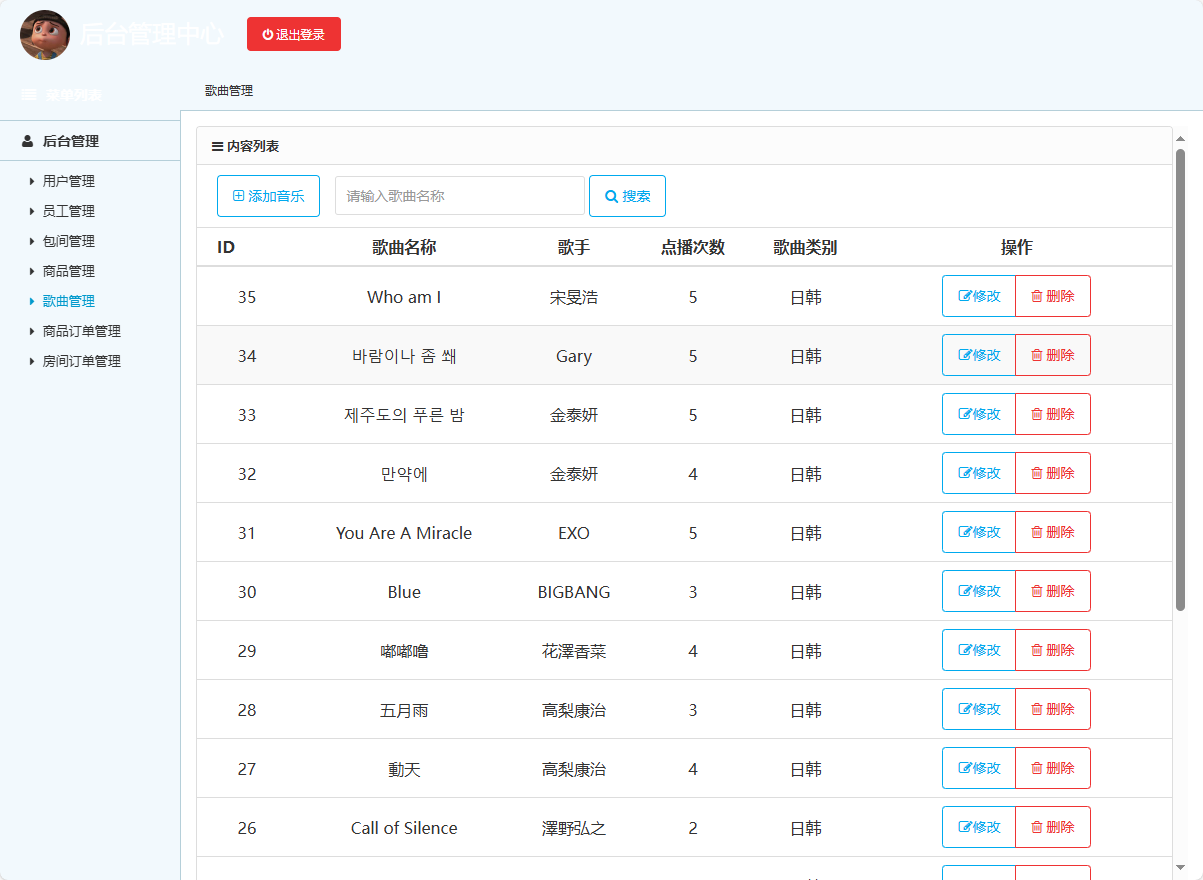Viewport: 1203px width, 880px height.
Task: Click the trash icon to delete song 35
Action: [x=1037, y=296]
